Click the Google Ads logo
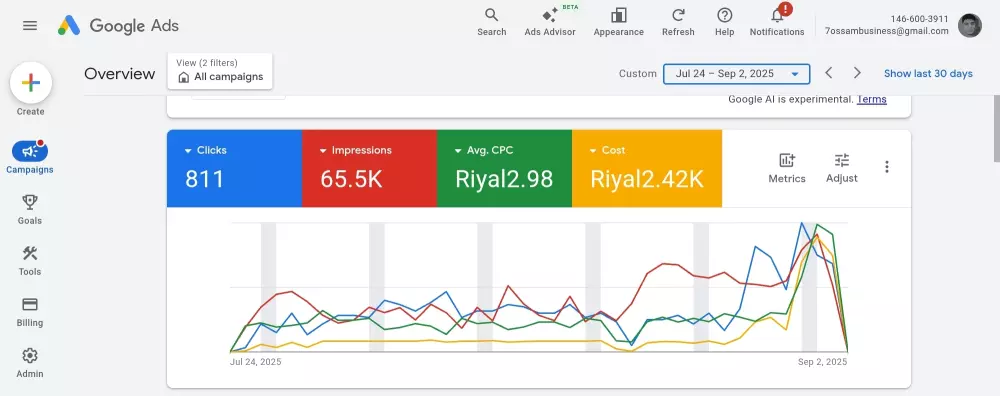 [x=119, y=26]
